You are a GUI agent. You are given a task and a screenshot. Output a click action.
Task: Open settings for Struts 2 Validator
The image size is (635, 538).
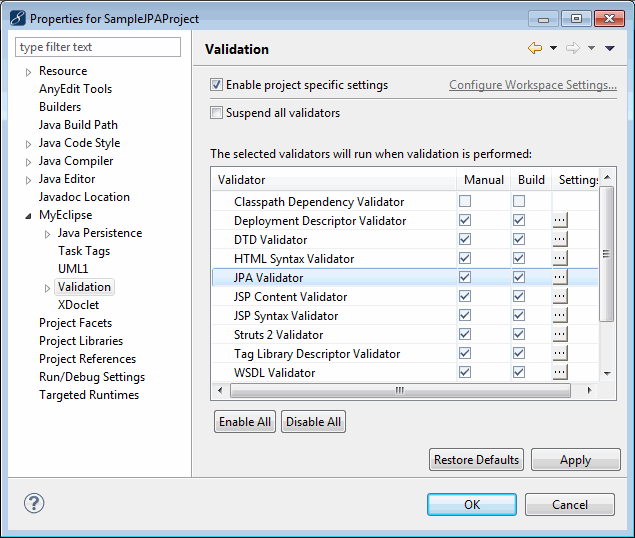coord(560,334)
